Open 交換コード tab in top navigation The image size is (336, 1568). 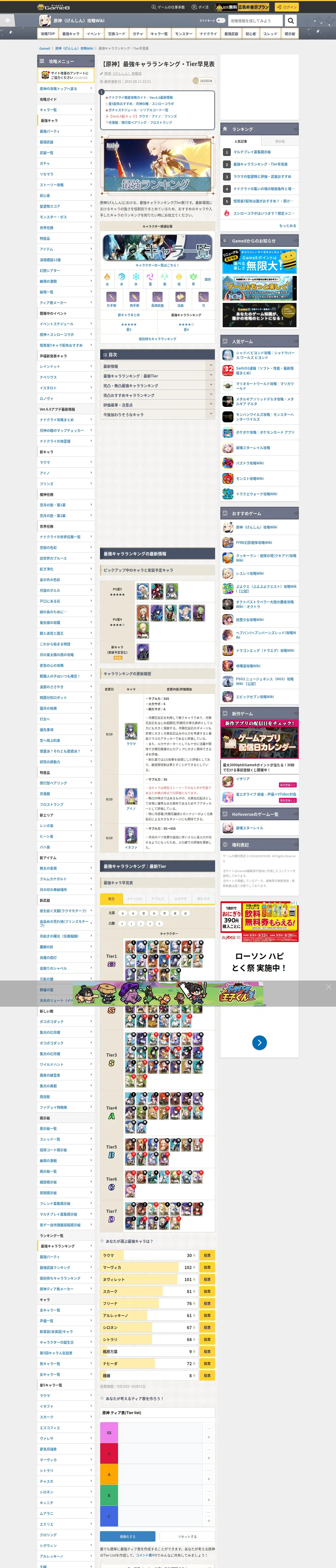[x=116, y=34]
